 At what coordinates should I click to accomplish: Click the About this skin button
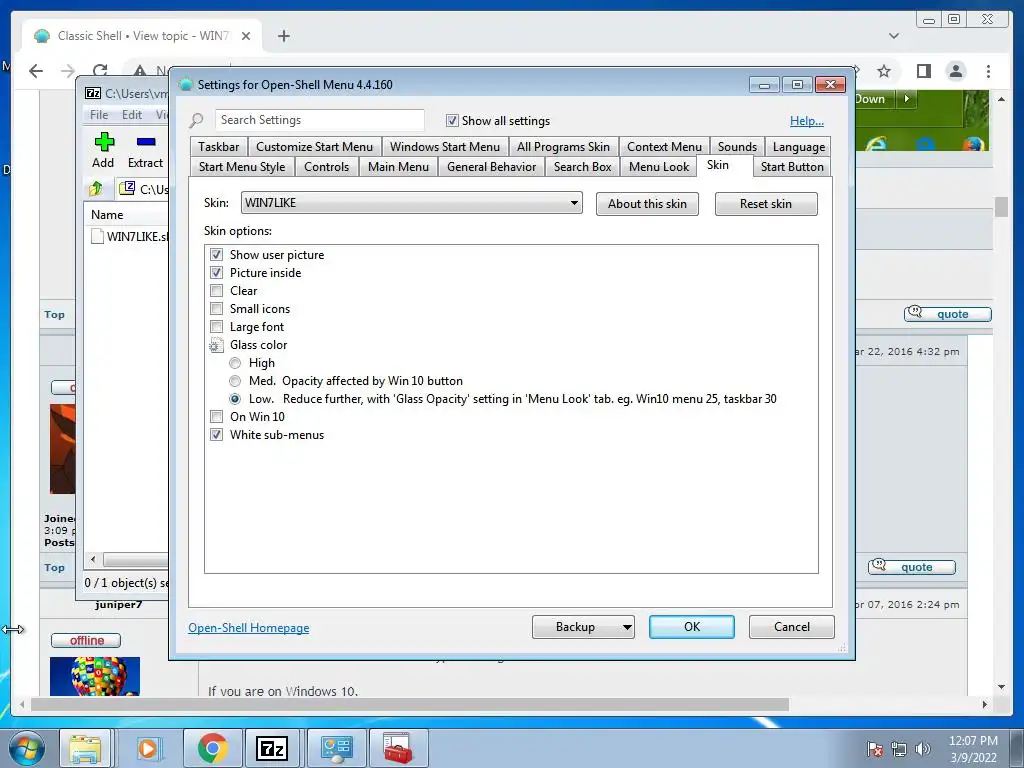647,204
